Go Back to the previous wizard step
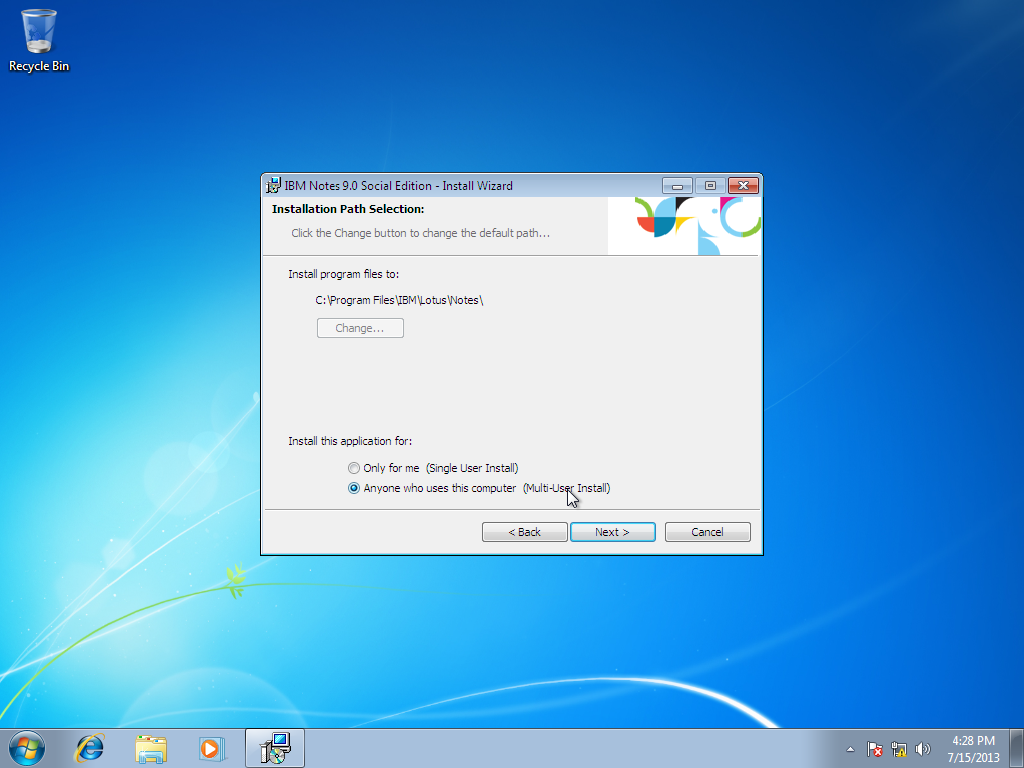The height and width of the screenshot is (768, 1024). point(524,531)
